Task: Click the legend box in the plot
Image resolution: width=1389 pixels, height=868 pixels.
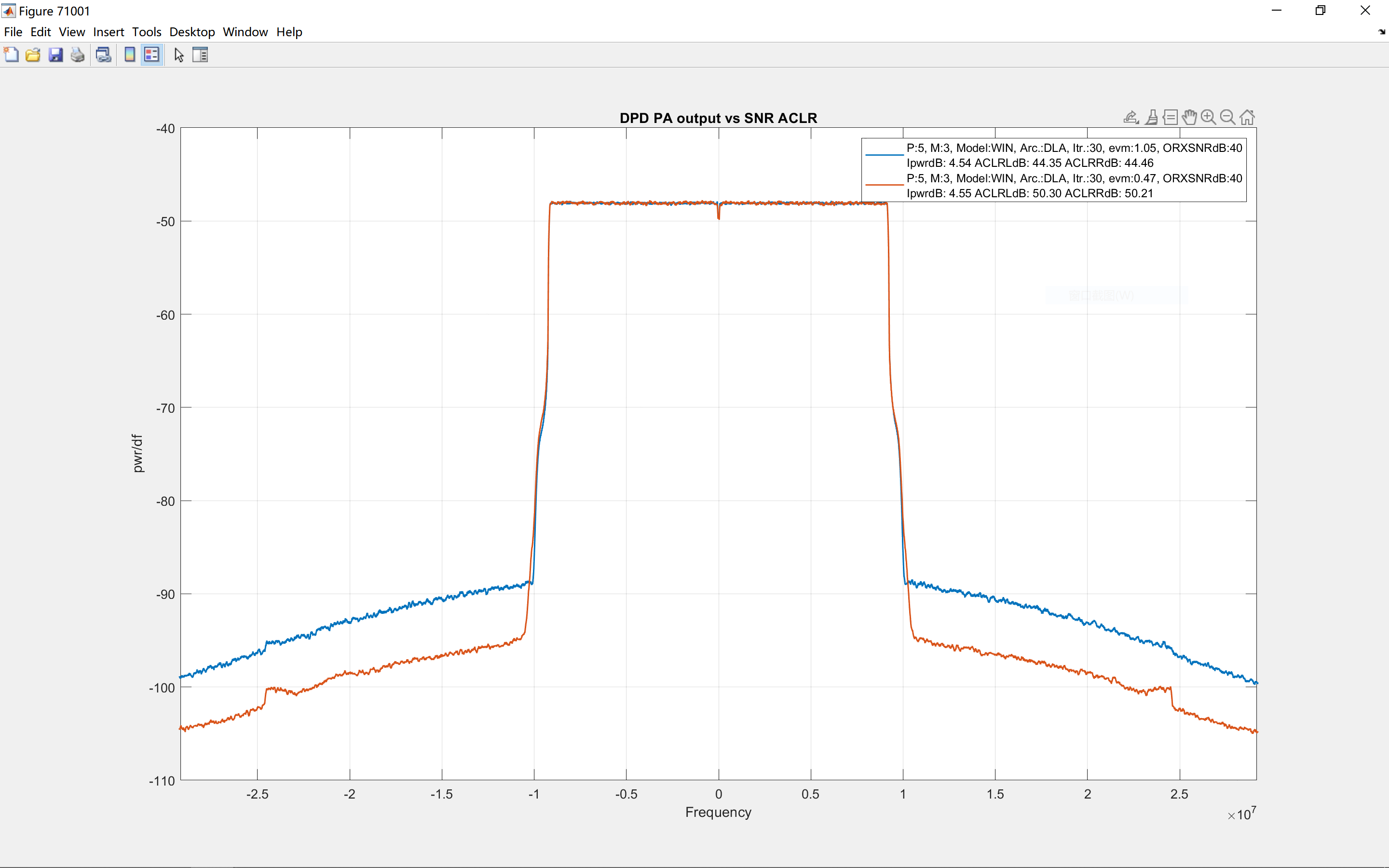Action: [x=1054, y=170]
